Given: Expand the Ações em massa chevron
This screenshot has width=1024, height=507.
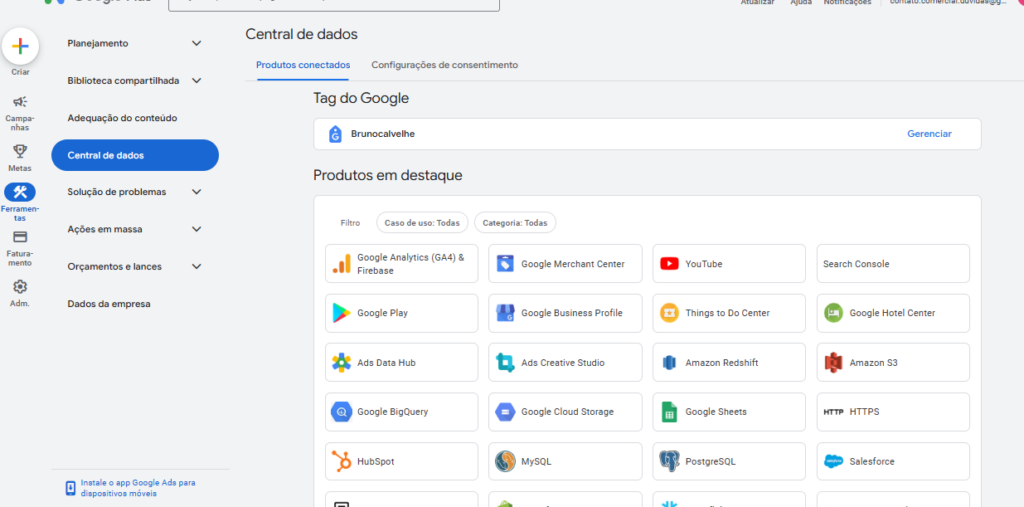Looking at the screenshot, I should point(197,229).
